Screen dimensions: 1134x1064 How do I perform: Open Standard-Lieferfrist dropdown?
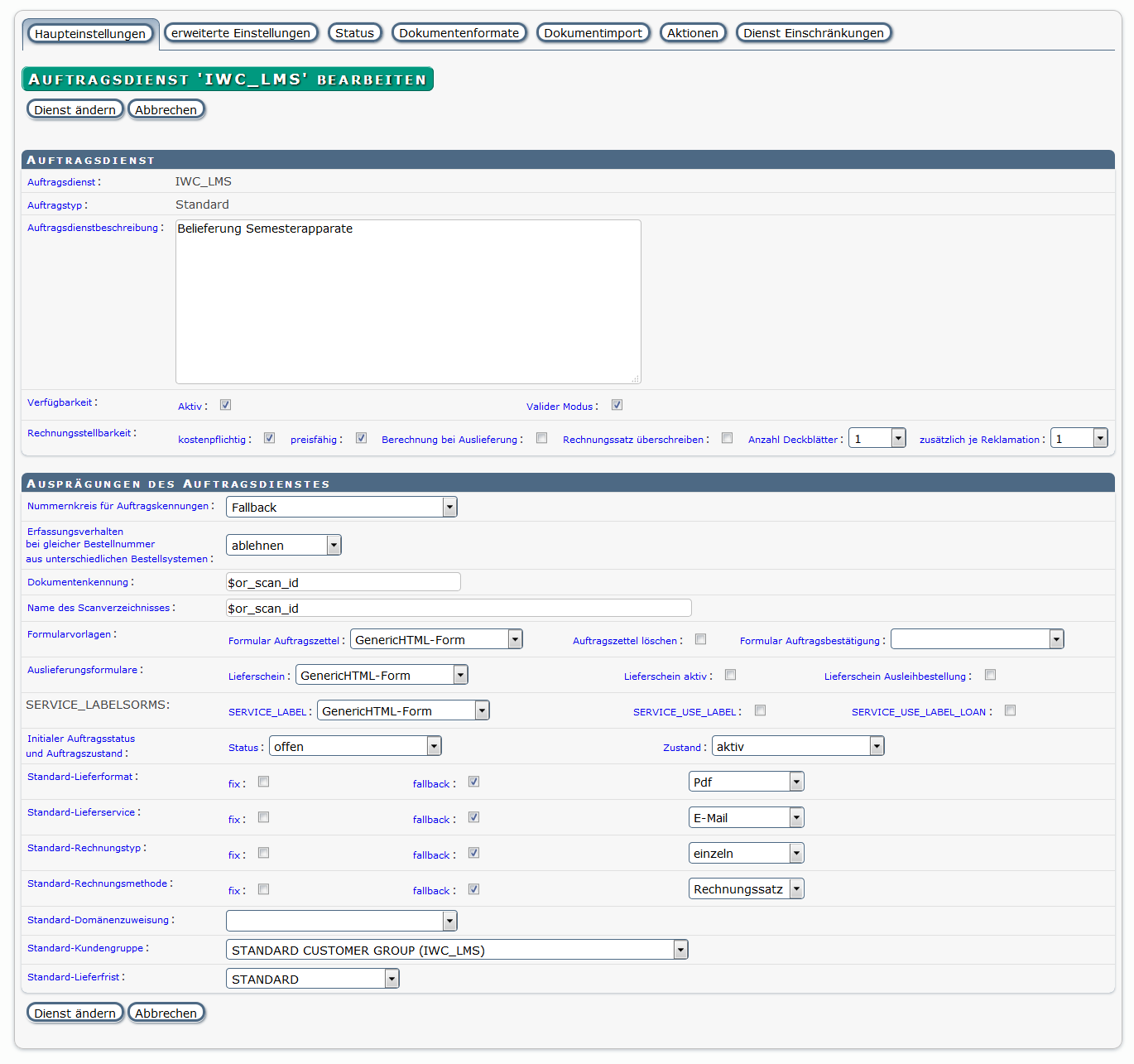(x=313, y=979)
